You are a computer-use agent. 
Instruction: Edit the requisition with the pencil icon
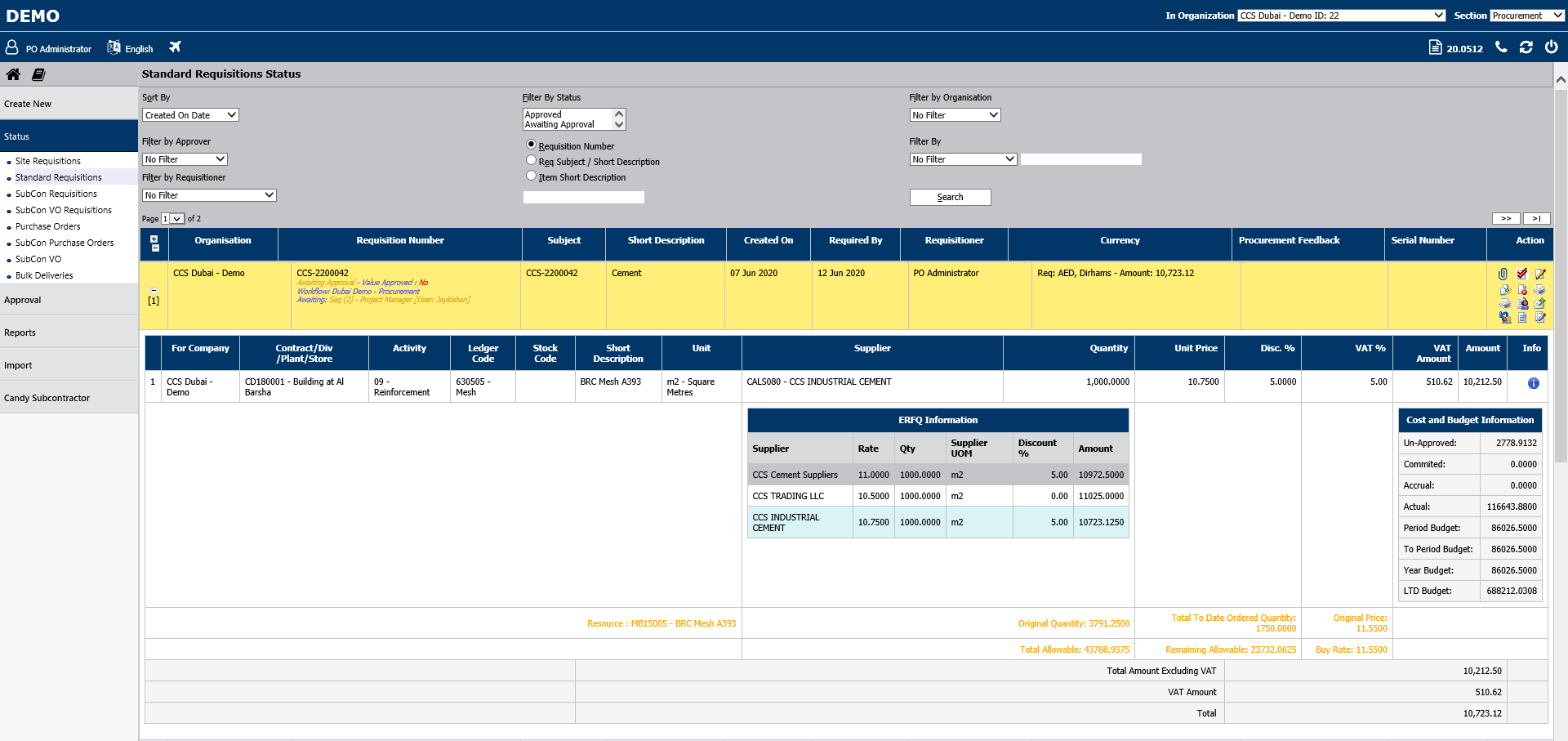pyautogui.click(x=1540, y=274)
